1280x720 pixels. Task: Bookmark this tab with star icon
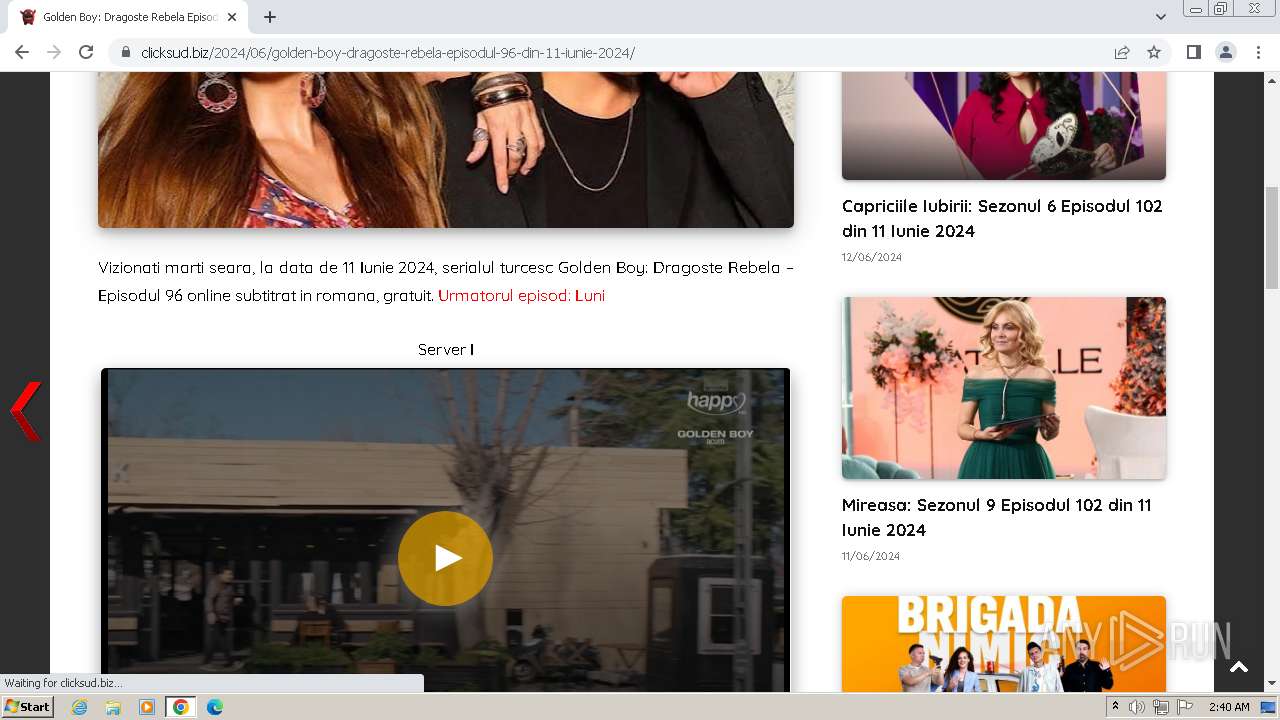tap(1154, 52)
